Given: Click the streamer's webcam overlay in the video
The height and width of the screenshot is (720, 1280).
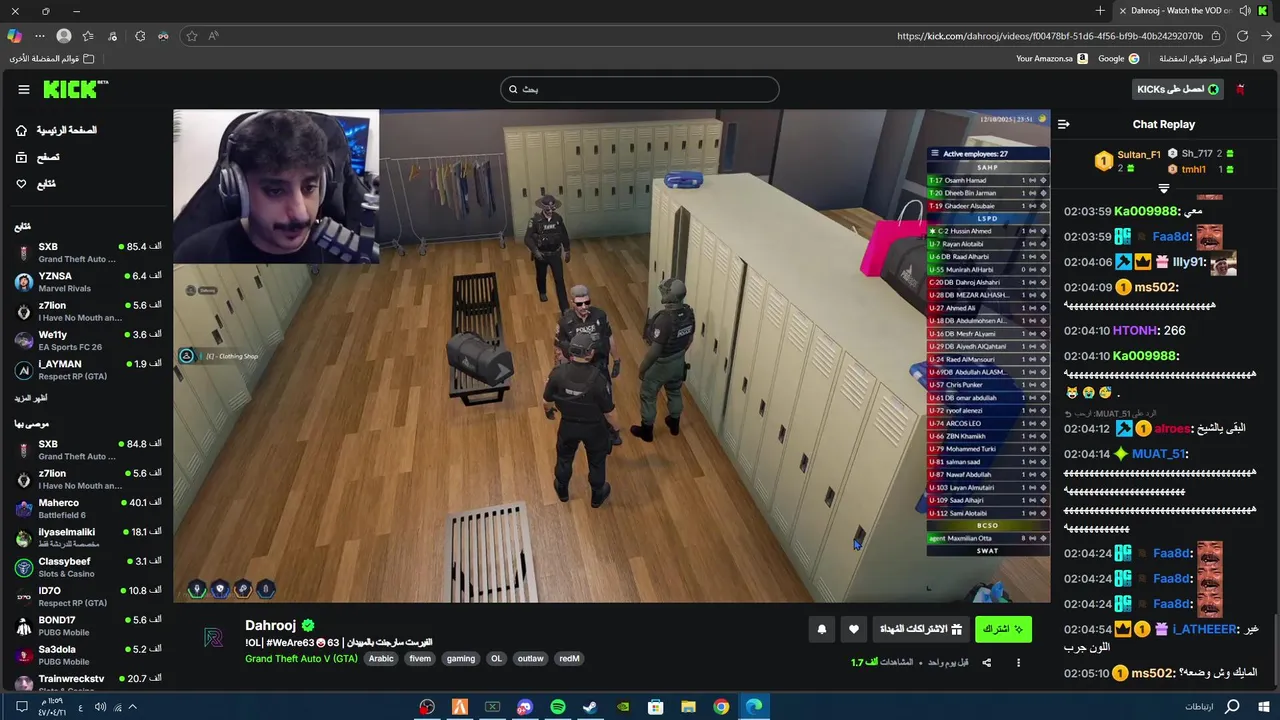Looking at the screenshot, I should 276,187.
